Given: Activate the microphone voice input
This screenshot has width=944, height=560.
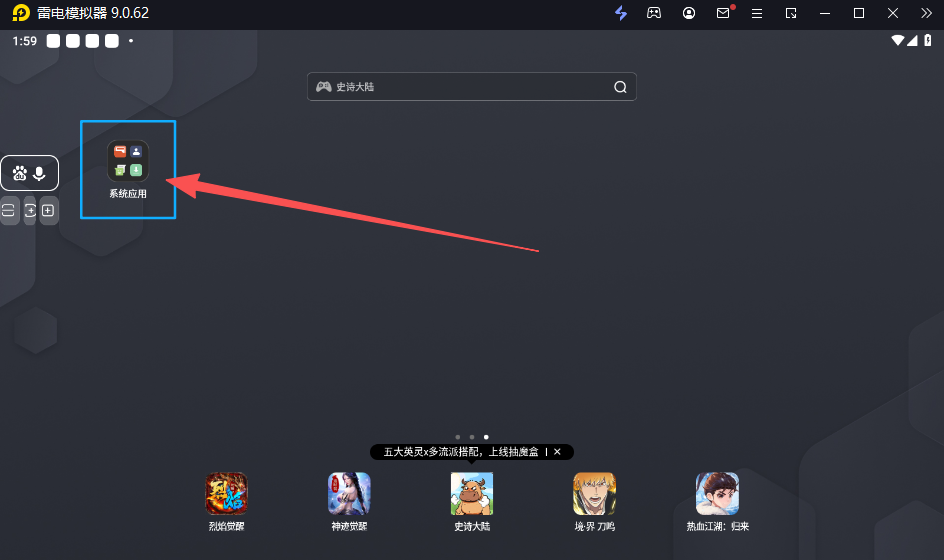Looking at the screenshot, I should click(40, 173).
